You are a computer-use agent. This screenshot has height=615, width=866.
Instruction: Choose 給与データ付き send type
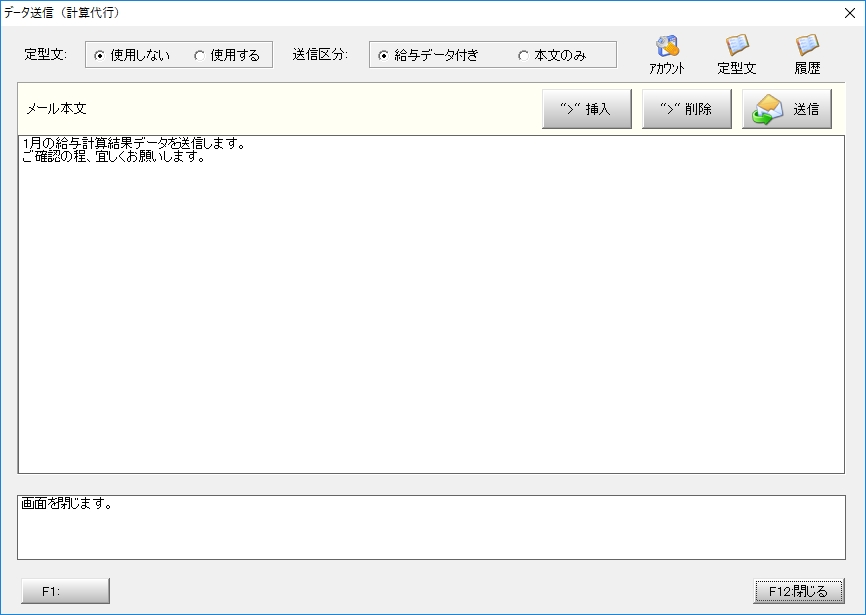[429, 55]
